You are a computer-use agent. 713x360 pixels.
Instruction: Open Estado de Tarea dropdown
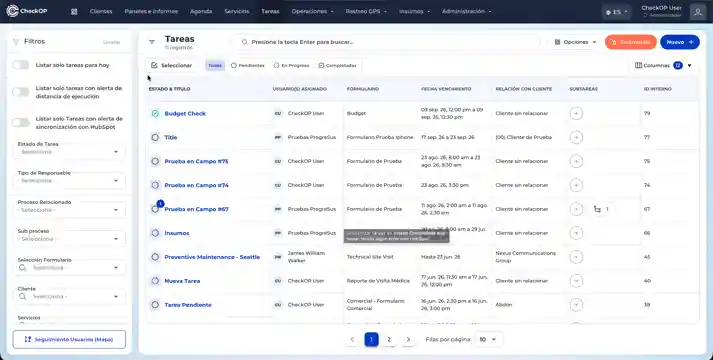pyautogui.click(x=69, y=152)
